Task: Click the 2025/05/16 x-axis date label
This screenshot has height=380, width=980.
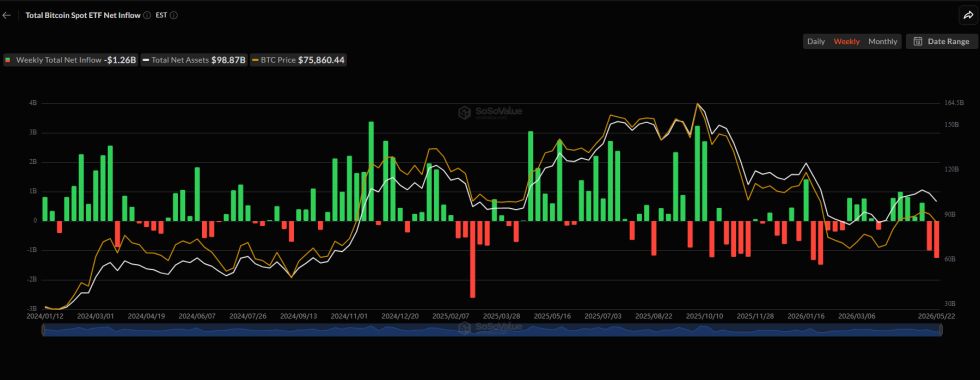Action: (x=551, y=316)
